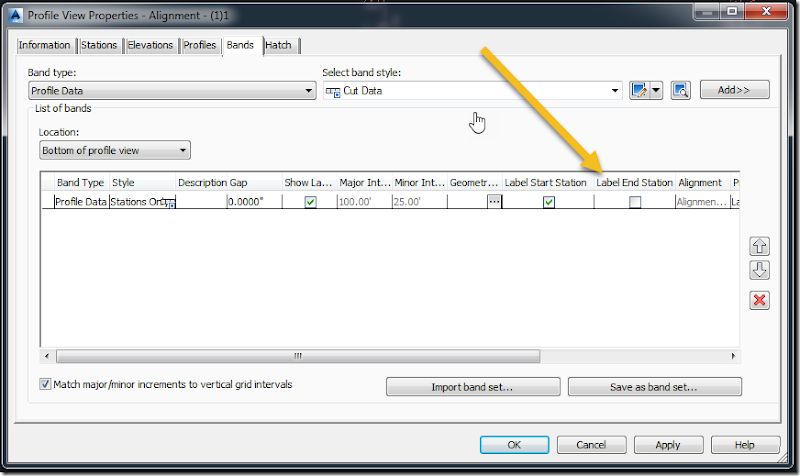The width and height of the screenshot is (800, 476).
Task: Switch to the Hatch tab
Action: pos(279,45)
